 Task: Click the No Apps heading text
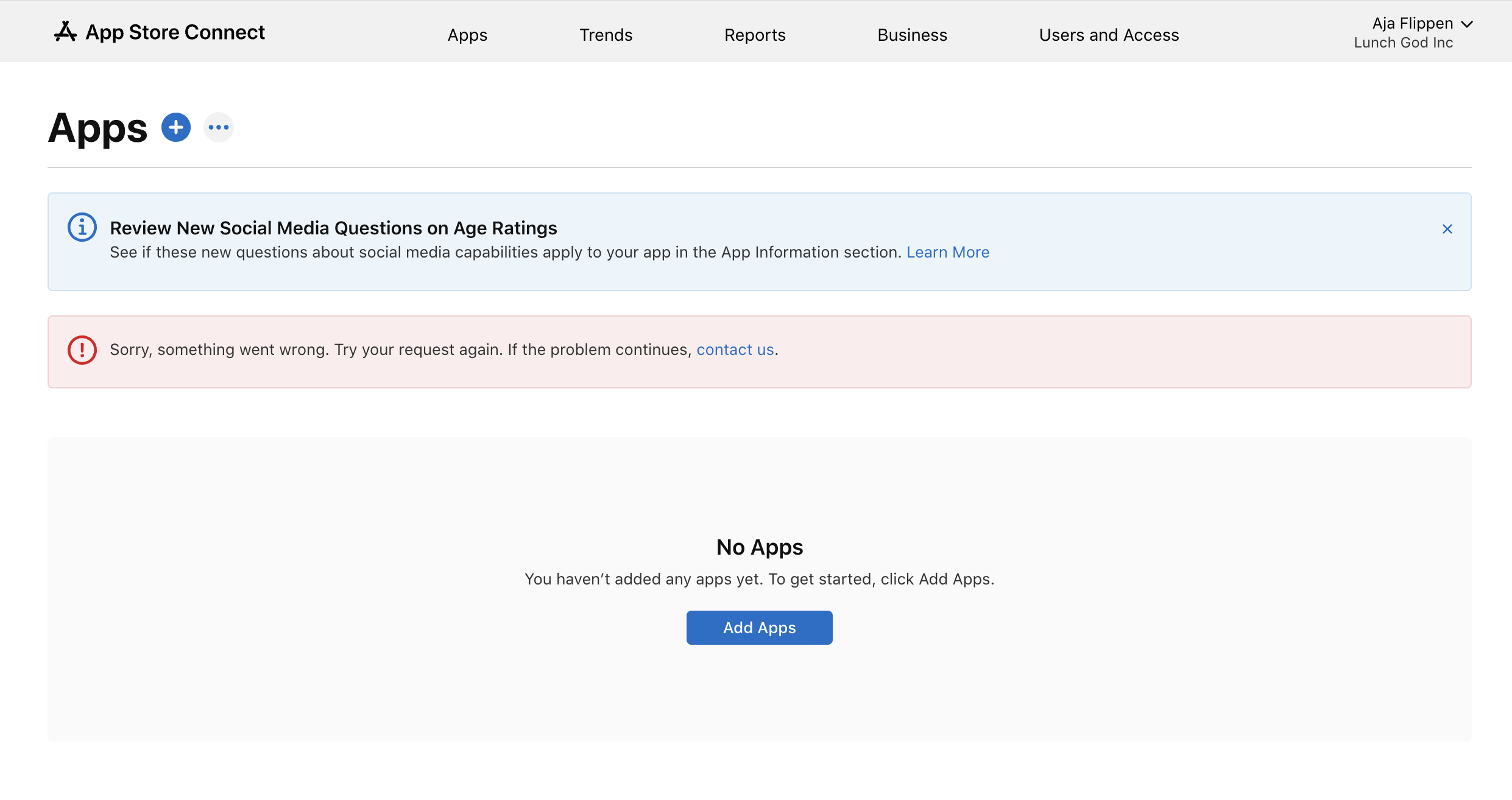(x=760, y=547)
